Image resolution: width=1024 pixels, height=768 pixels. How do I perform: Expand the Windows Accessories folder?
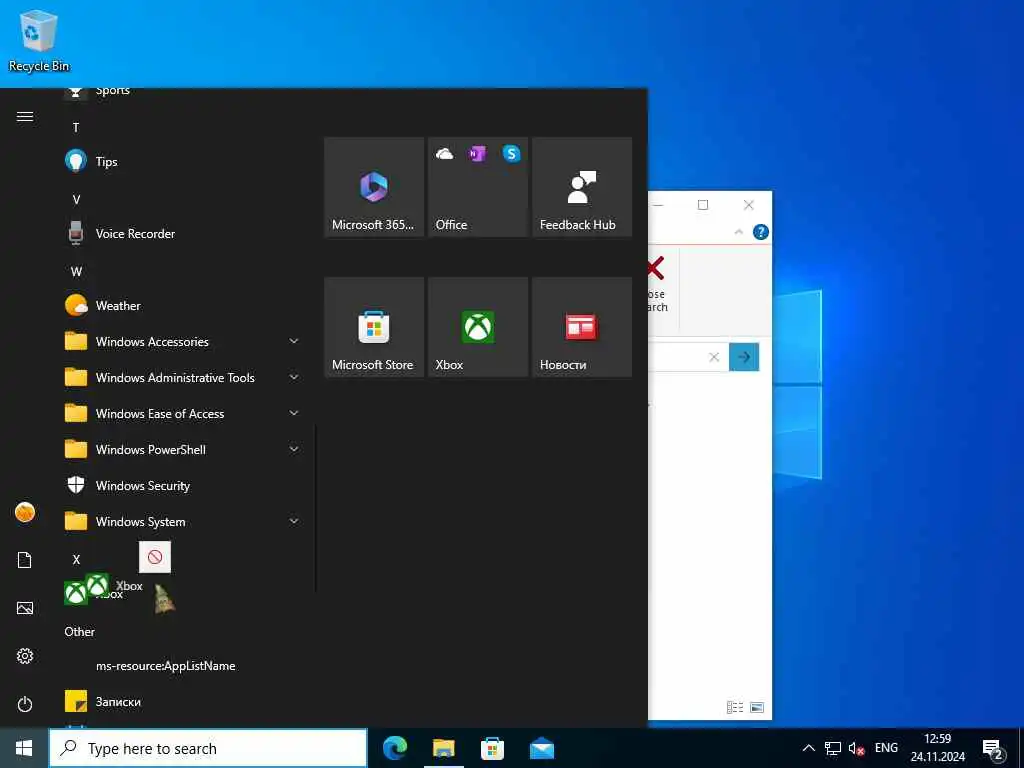(181, 341)
